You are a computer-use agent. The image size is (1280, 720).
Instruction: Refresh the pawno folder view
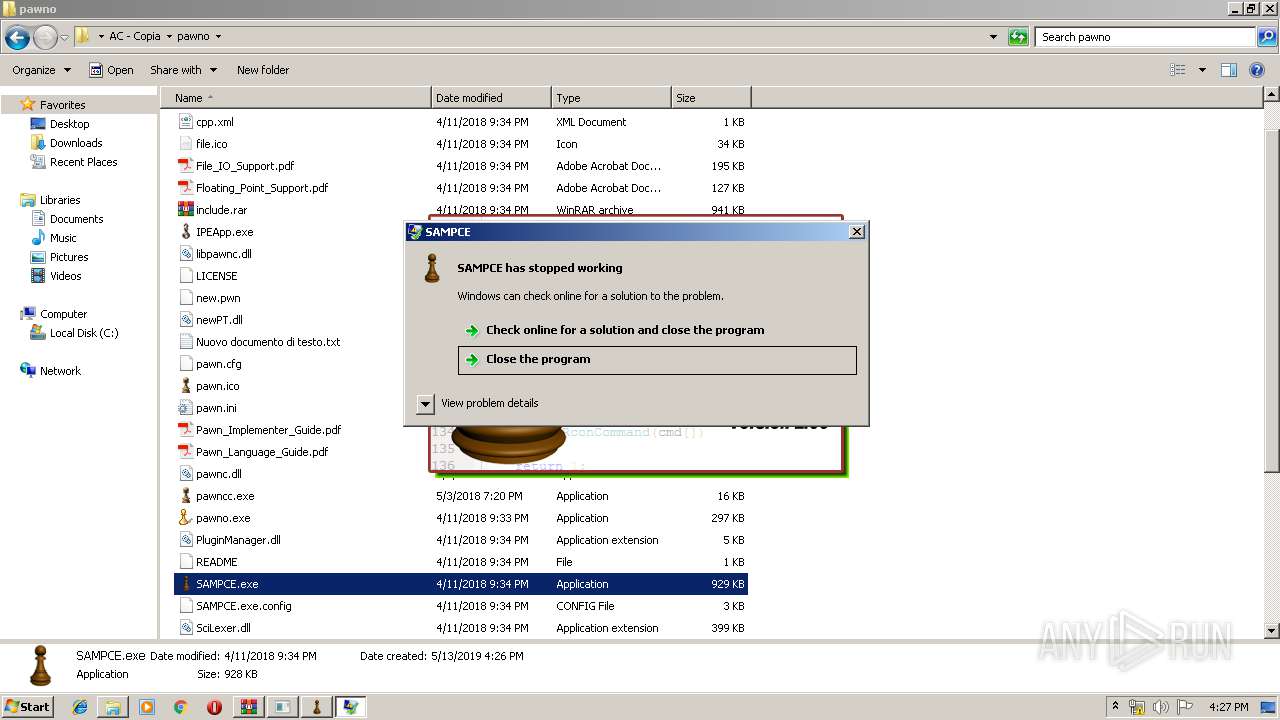[x=1018, y=37]
